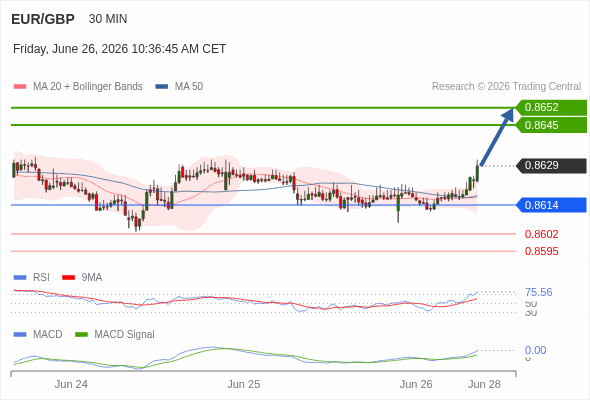Click the 9MA red legend swatch
Image resolution: width=590 pixels, height=400 pixels.
tap(68, 278)
